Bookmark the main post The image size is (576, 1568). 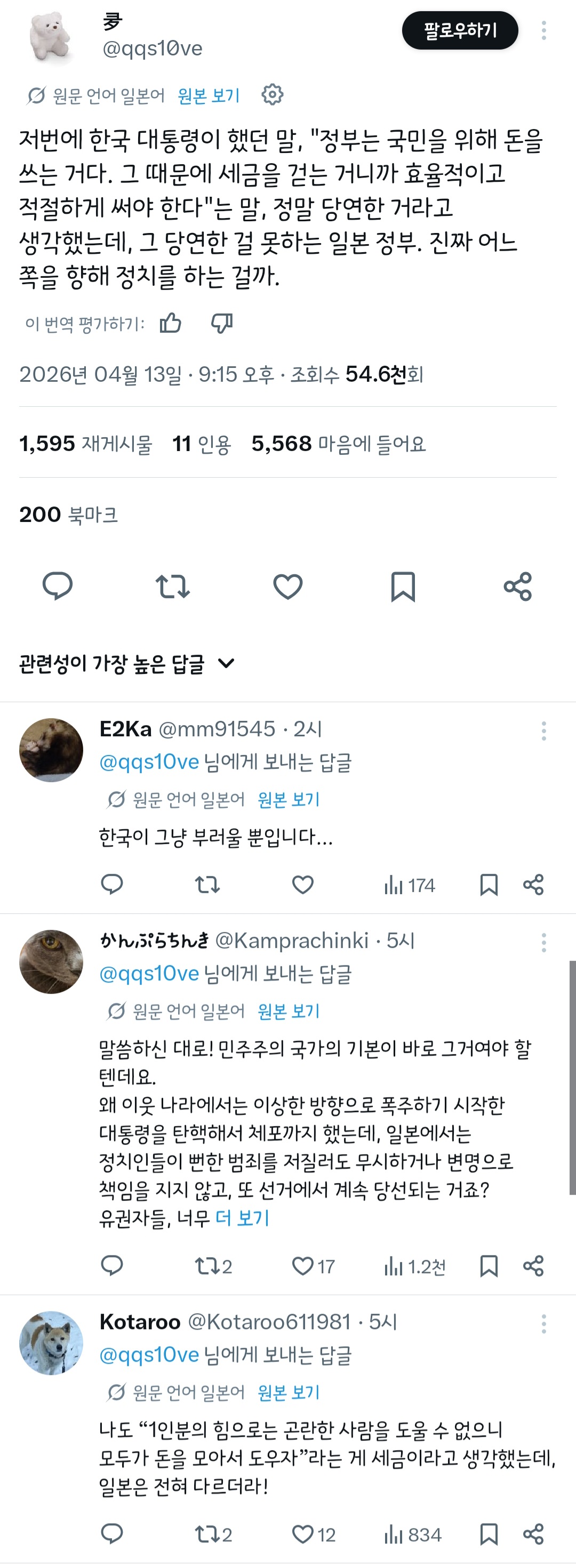coord(403,587)
